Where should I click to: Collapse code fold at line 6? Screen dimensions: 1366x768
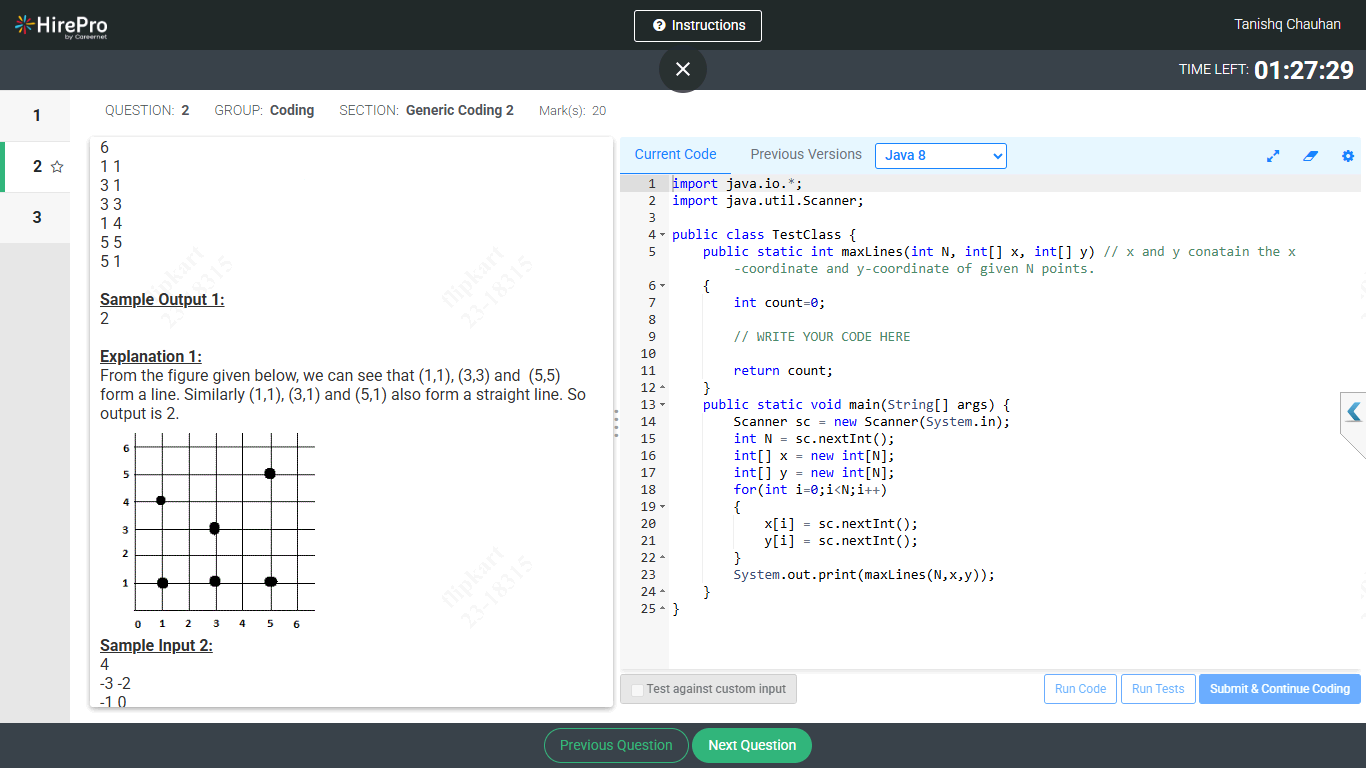click(x=662, y=286)
